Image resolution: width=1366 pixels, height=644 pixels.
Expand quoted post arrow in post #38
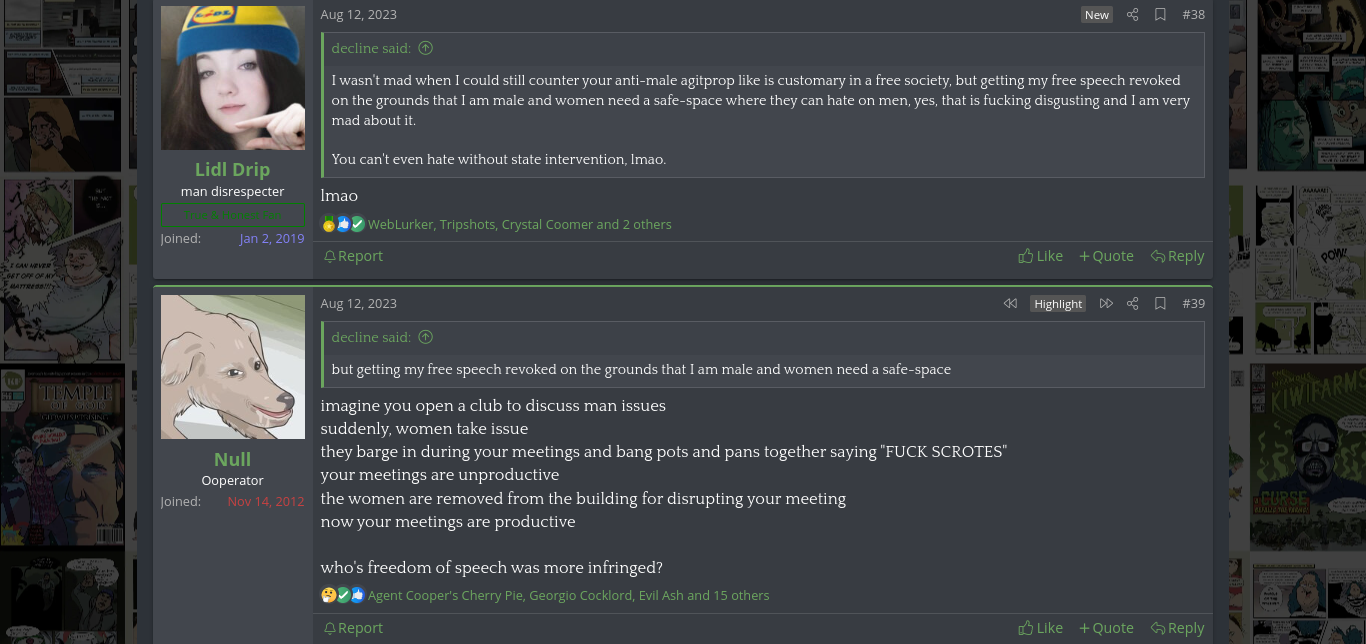tap(426, 48)
